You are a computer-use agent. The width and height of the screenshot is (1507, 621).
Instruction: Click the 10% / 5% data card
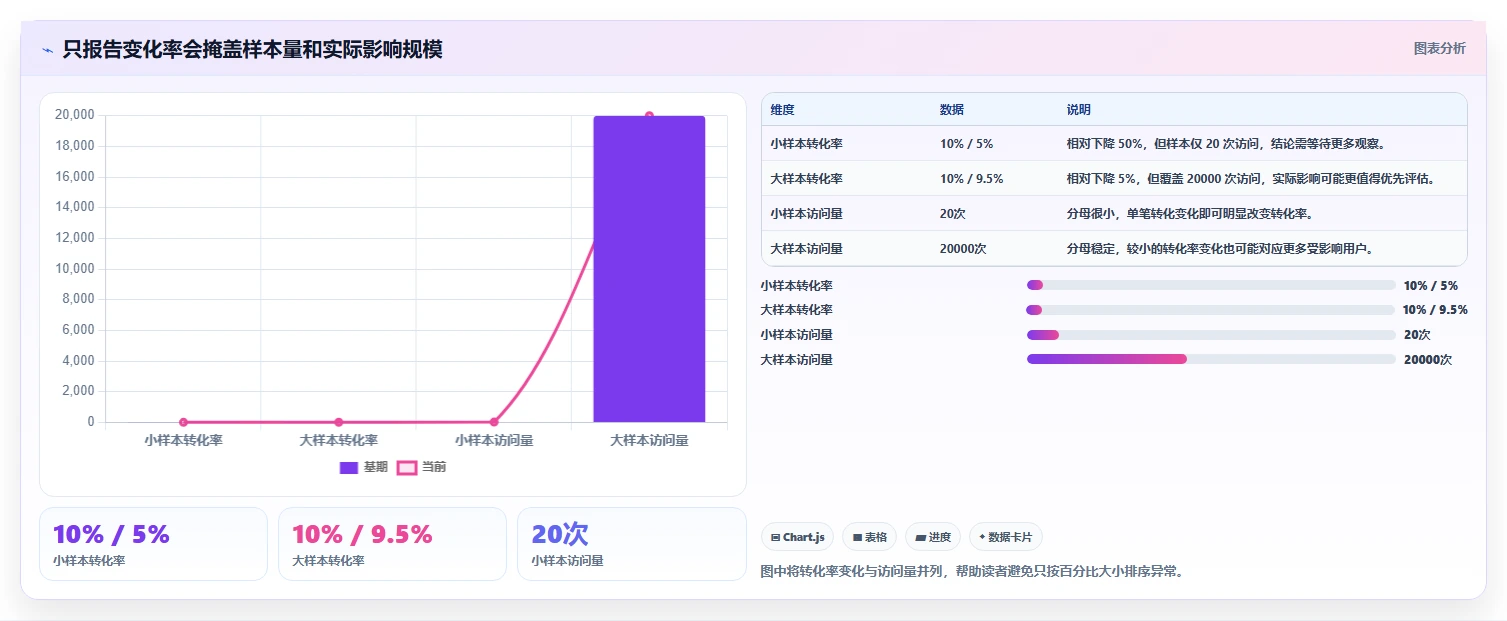point(153,544)
